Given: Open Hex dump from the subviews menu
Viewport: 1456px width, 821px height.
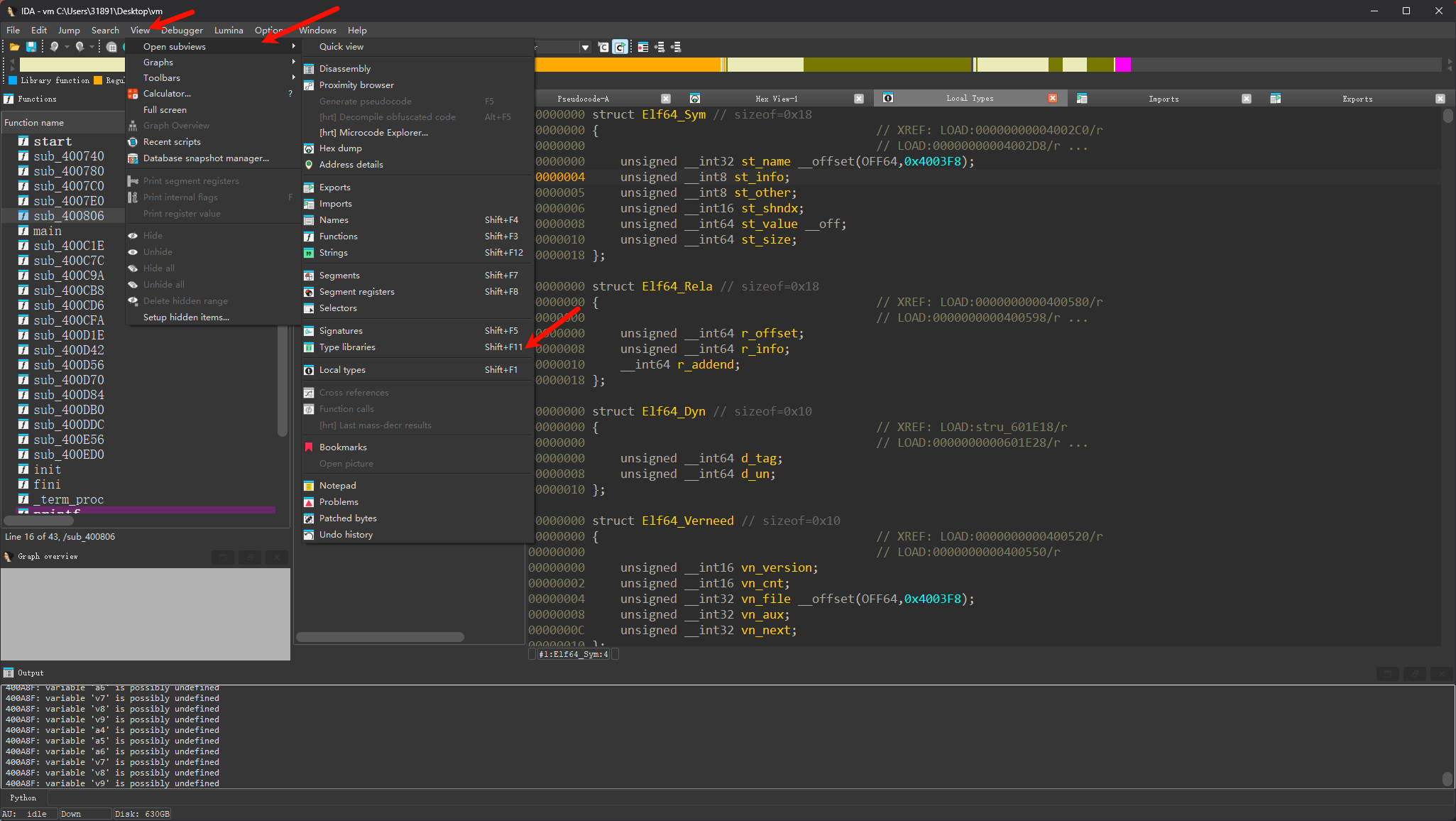Looking at the screenshot, I should pos(340,148).
